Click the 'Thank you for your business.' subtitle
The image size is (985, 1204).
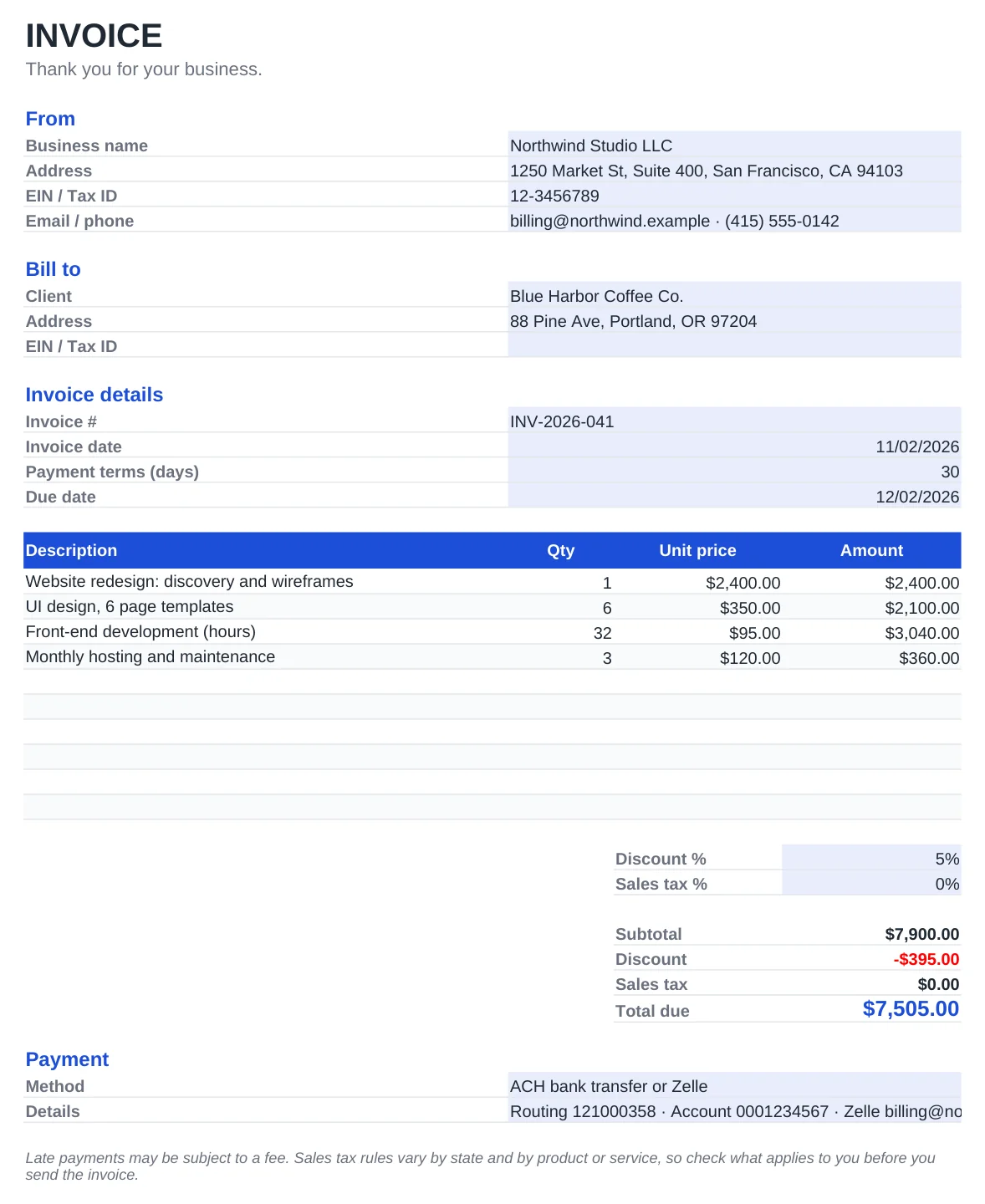(144, 69)
